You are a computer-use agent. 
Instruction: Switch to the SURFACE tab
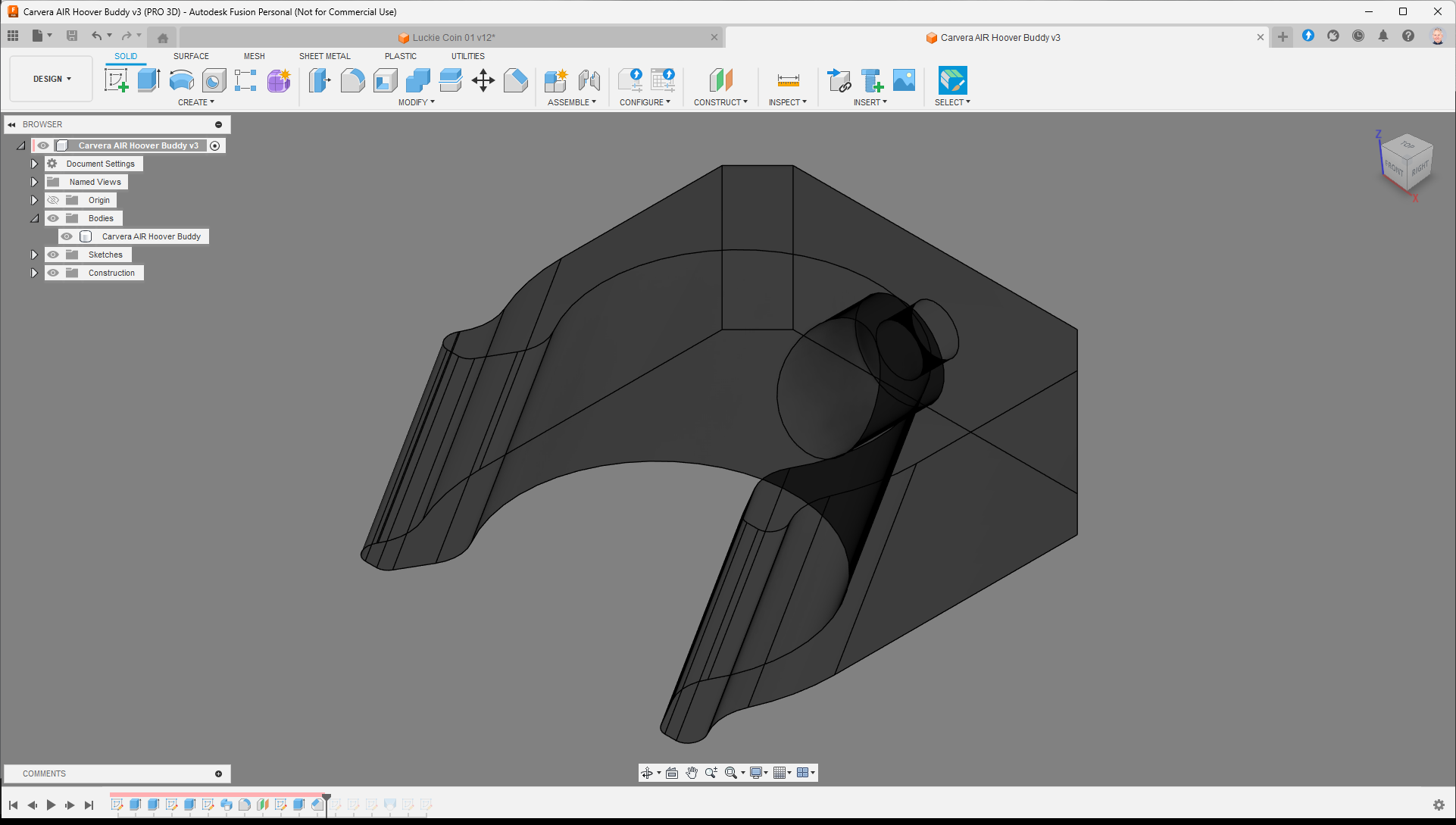(191, 56)
